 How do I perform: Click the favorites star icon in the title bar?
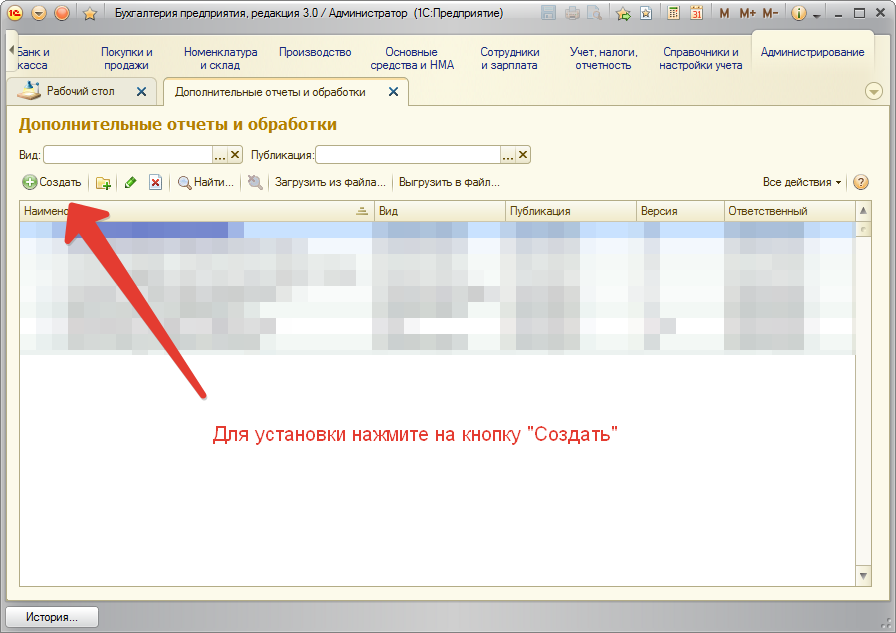[89, 14]
